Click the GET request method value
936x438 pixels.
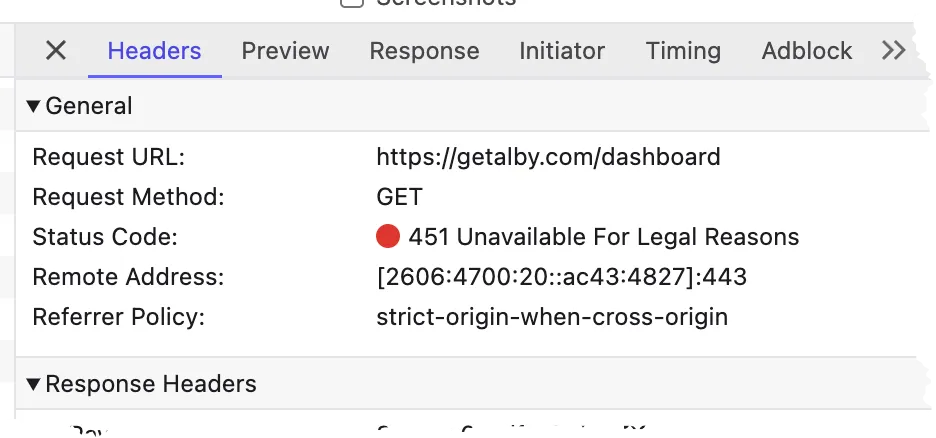(399, 197)
